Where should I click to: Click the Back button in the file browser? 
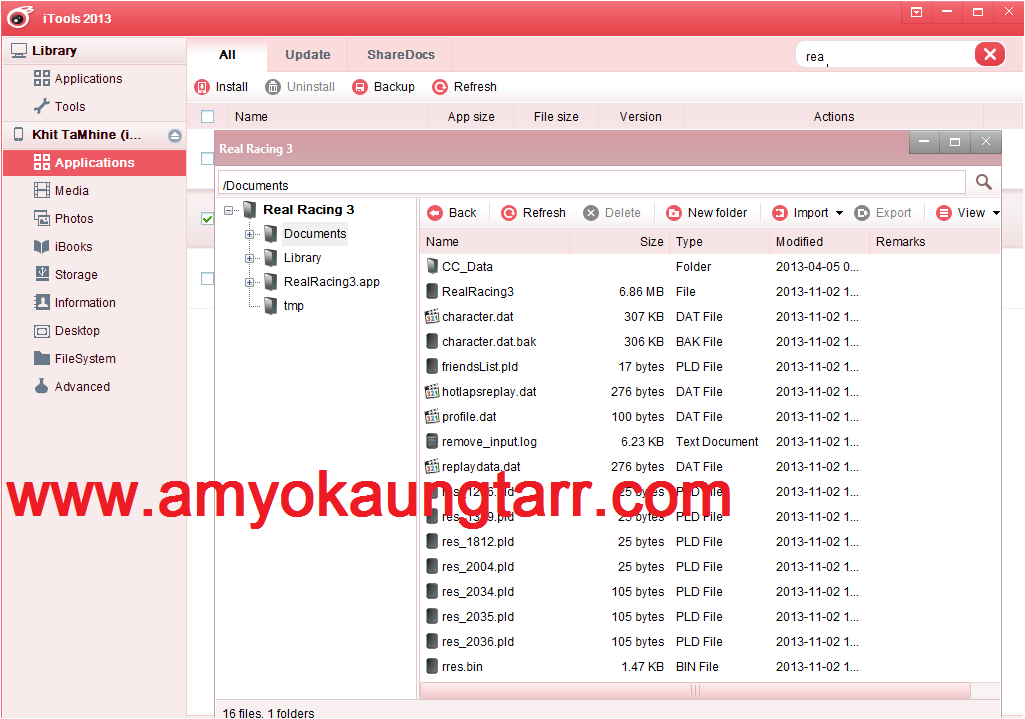pyautogui.click(x=452, y=213)
